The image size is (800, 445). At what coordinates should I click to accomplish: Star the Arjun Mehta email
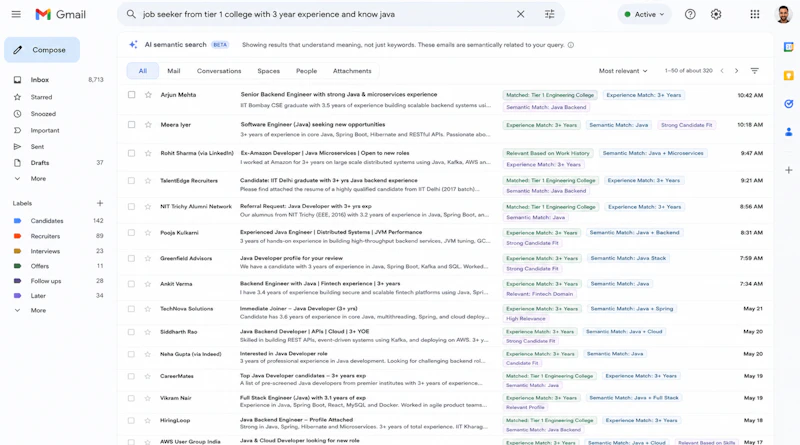pyautogui.click(x=148, y=95)
